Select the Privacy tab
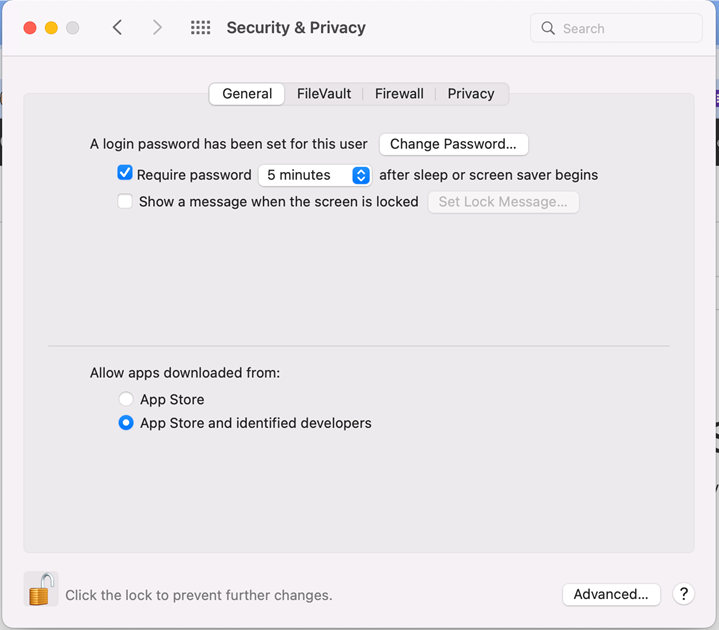Viewport: 719px width, 630px height. [471, 94]
